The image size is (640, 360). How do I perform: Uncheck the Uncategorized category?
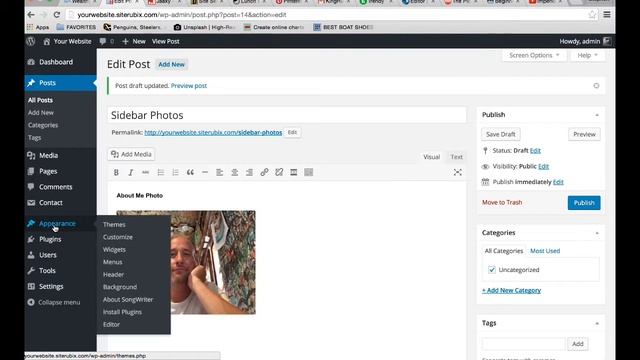point(492,270)
